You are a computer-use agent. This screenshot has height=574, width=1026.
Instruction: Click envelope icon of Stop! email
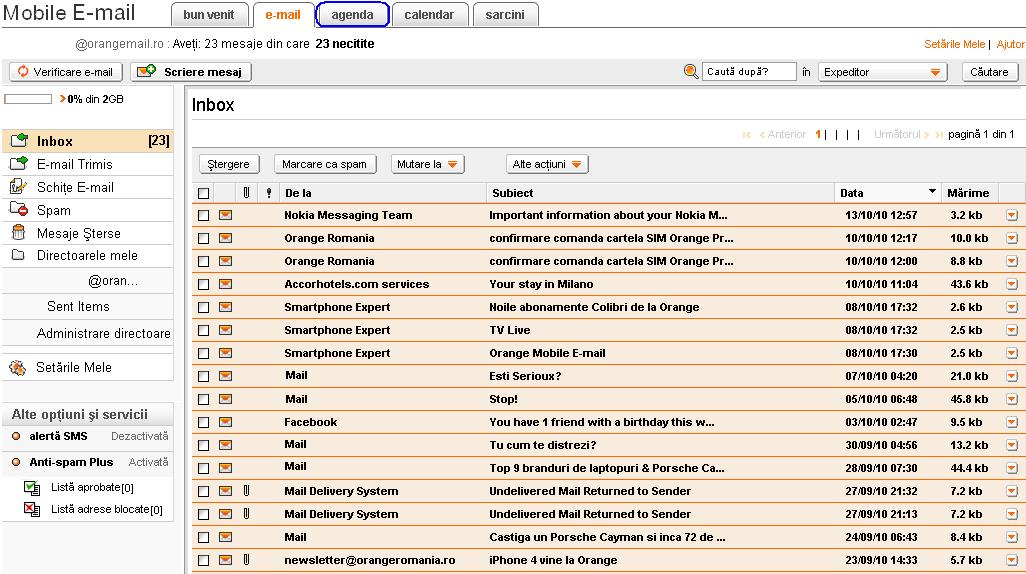[x=225, y=399]
